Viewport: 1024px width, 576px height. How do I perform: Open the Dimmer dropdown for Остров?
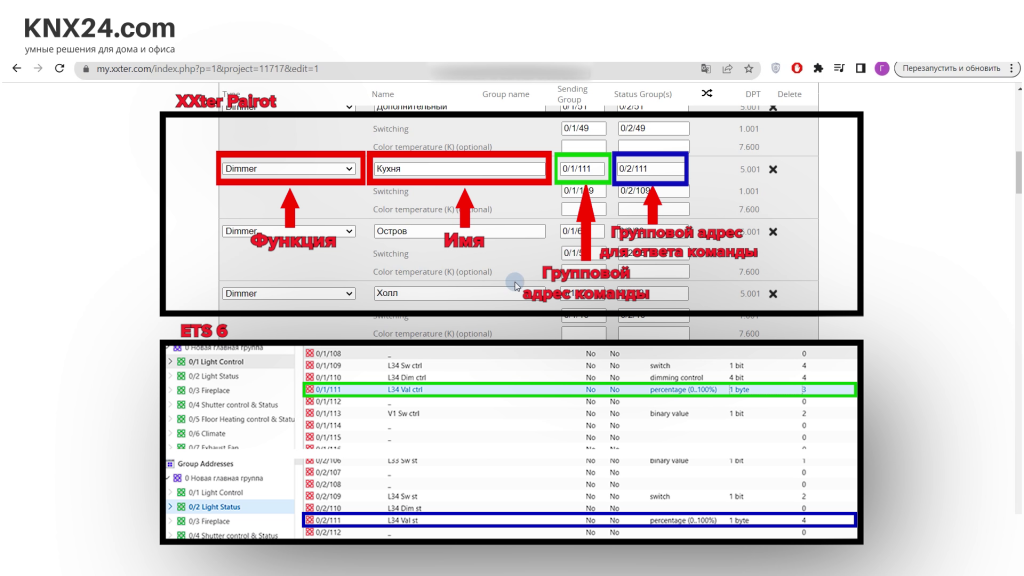click(289, 231)
